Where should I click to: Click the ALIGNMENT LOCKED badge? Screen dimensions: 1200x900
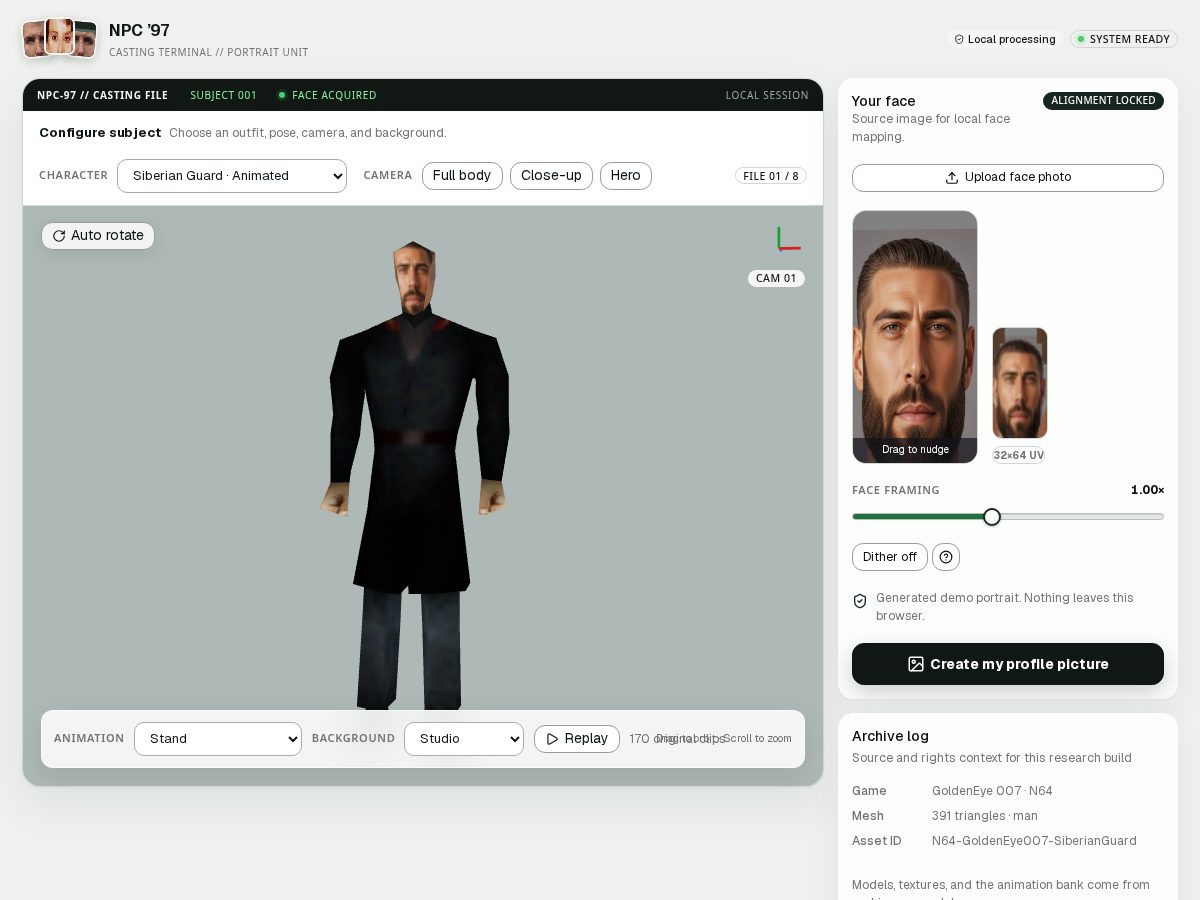1103,101
